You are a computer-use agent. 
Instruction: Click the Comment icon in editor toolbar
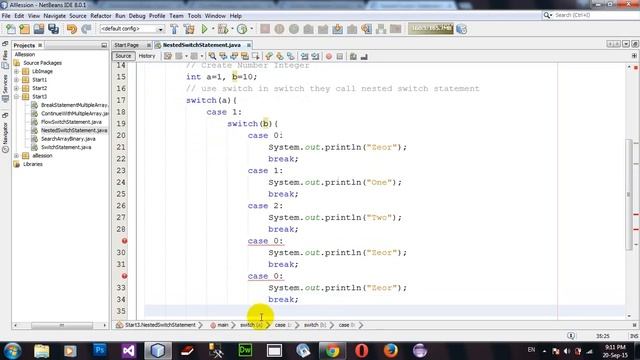(353, 56)
